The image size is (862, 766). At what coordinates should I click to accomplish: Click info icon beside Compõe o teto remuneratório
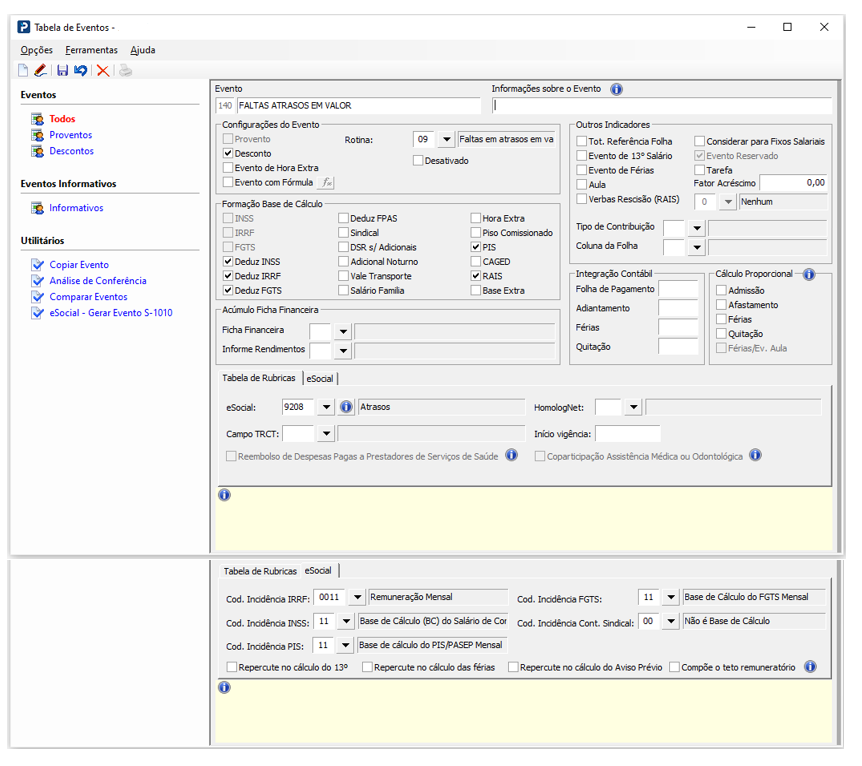click(x=810, y=666)
